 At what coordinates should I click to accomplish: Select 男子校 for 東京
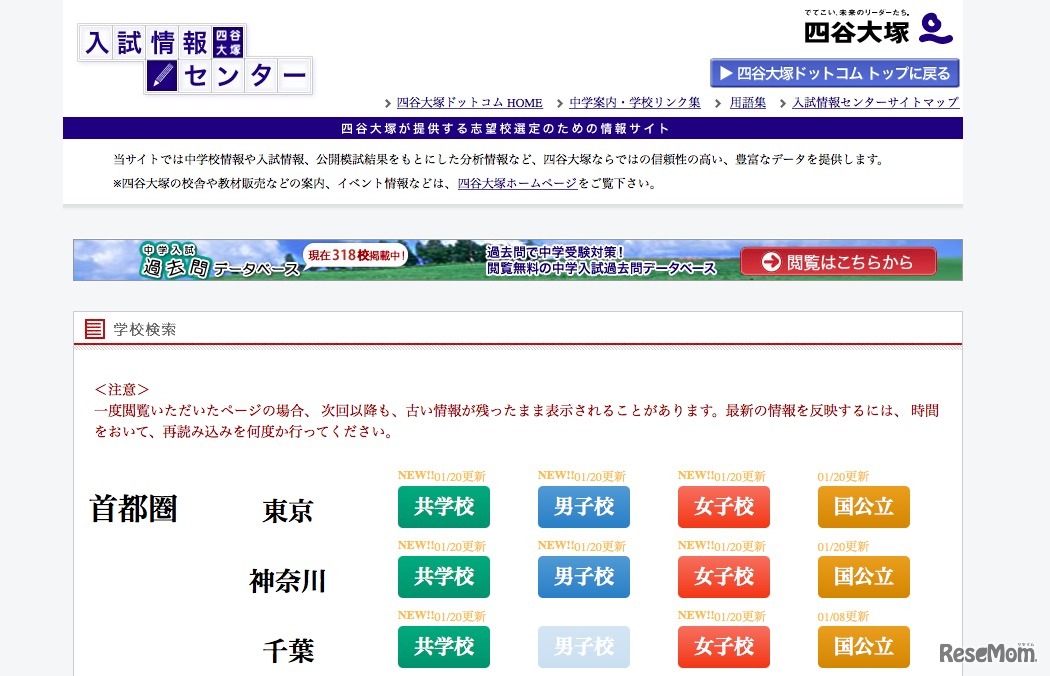[583, 507]
